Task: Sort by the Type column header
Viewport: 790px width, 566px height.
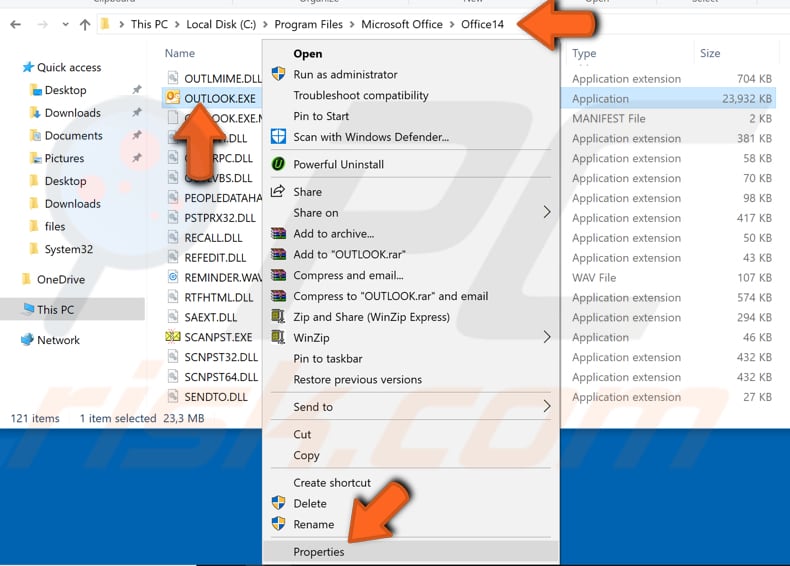Action: (x=584, y=53)
